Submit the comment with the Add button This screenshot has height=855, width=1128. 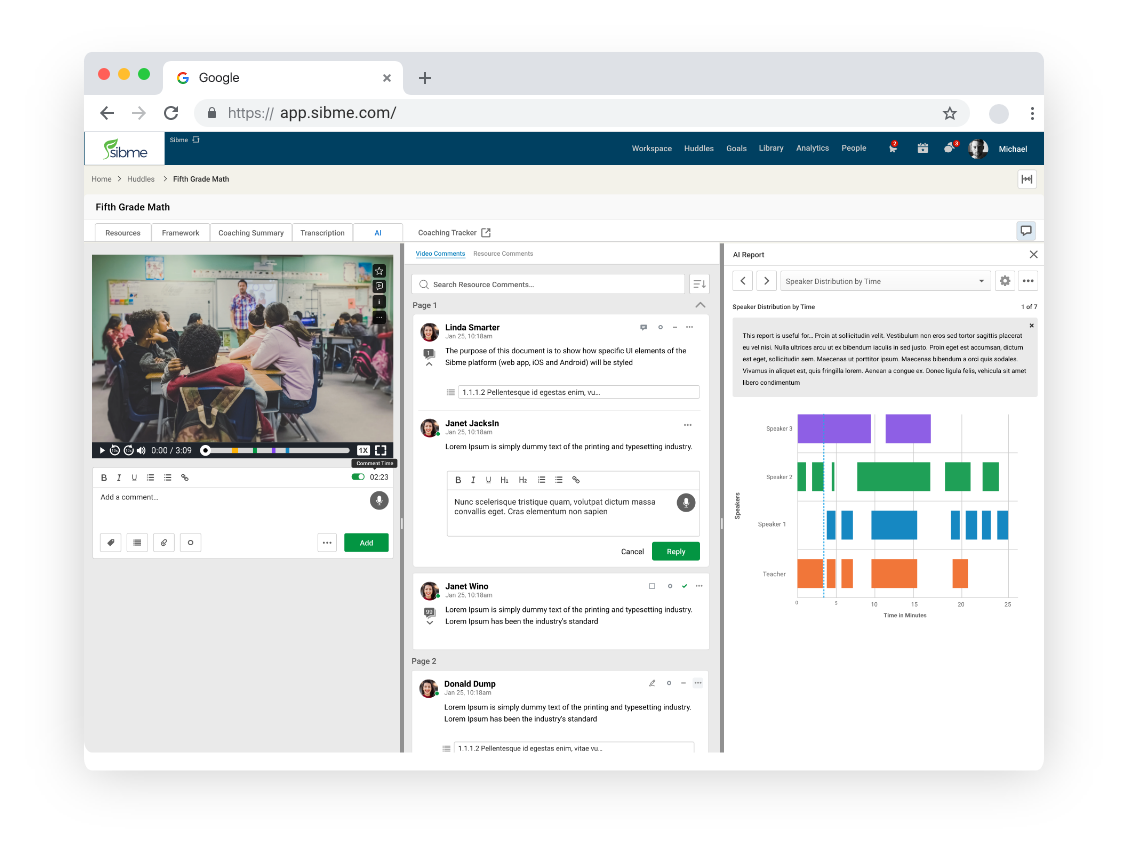coord(366,543)
